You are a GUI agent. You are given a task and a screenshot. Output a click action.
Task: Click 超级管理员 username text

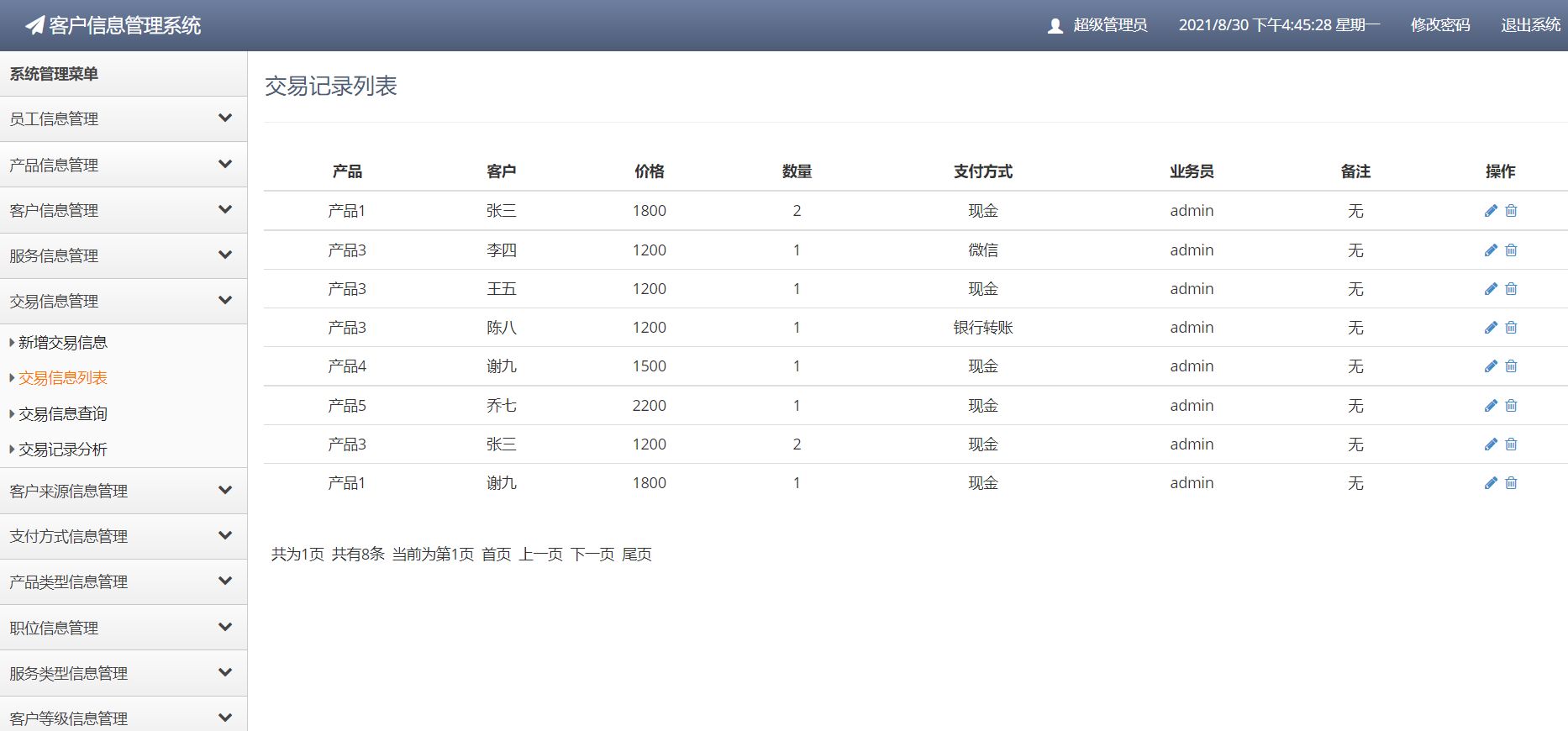(x=1110, y=25)
